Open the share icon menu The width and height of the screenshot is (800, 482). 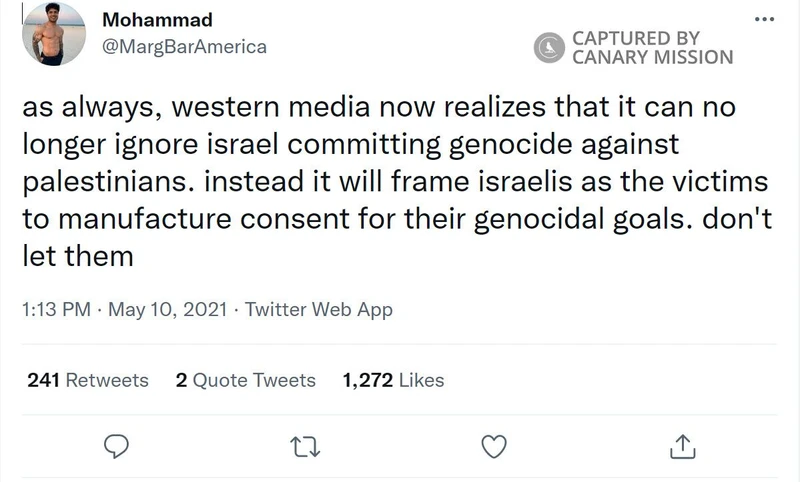point(682,444)
